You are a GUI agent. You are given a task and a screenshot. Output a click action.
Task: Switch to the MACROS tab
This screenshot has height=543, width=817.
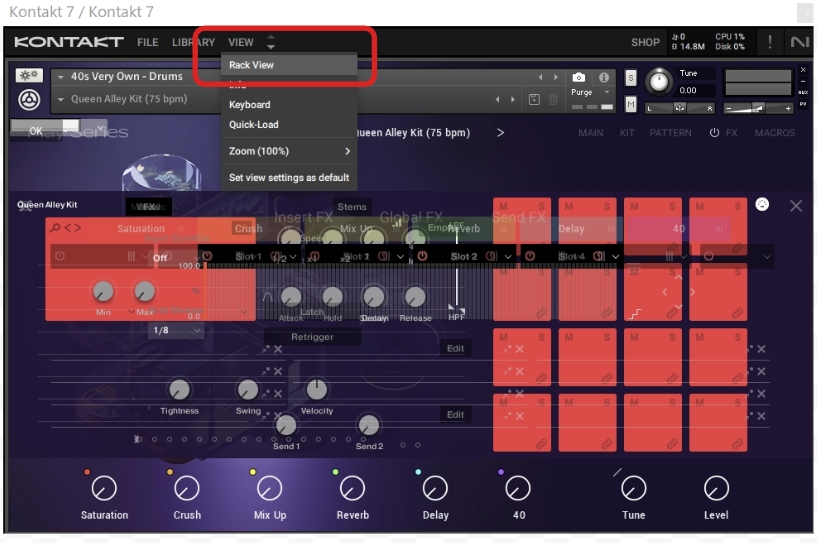(x=775, y=133)
